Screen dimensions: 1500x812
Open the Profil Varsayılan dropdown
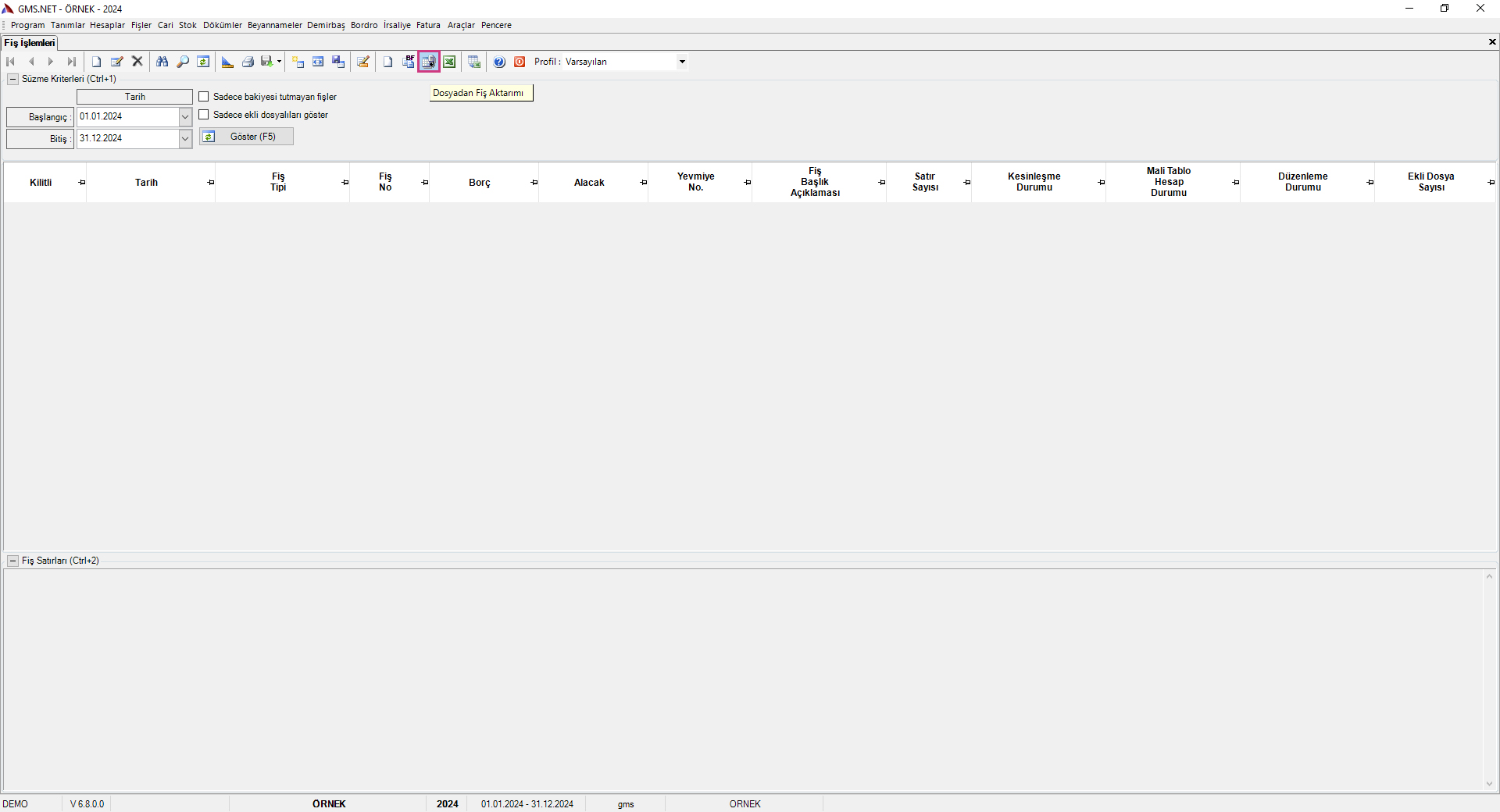tap(682, 62)
